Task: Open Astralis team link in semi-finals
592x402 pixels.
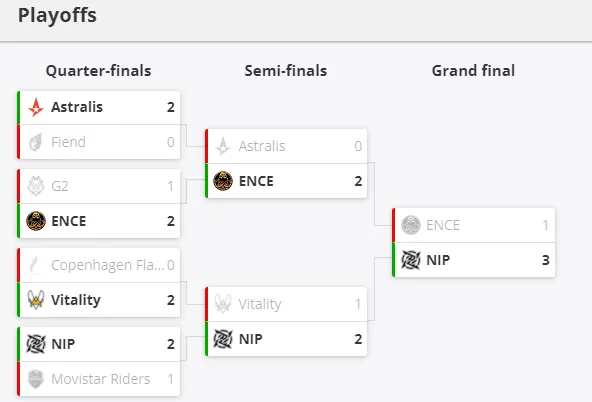Action: point(262,146)
